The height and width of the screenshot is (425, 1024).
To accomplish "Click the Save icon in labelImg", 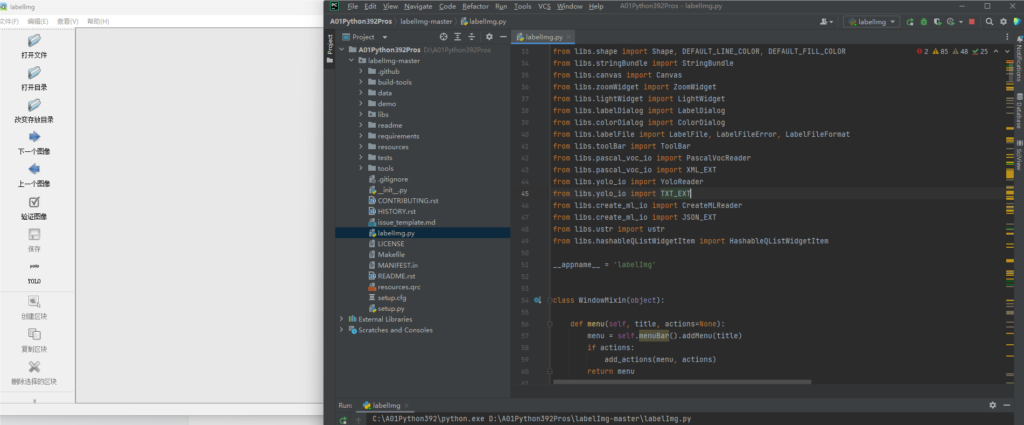I will (x=34, y=234).
